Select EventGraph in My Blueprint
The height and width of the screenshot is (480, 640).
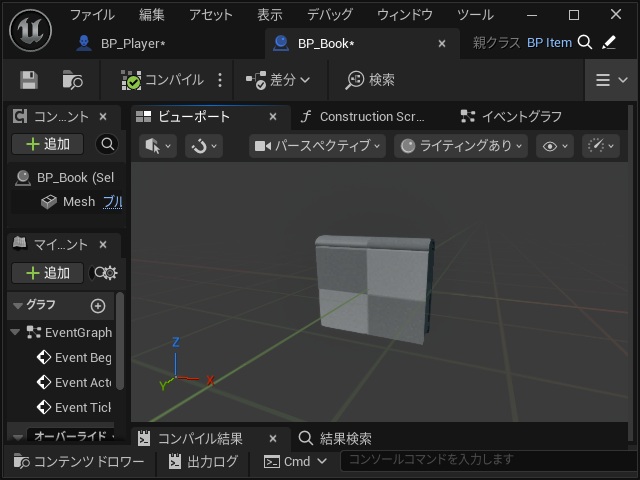coord(69,333)
